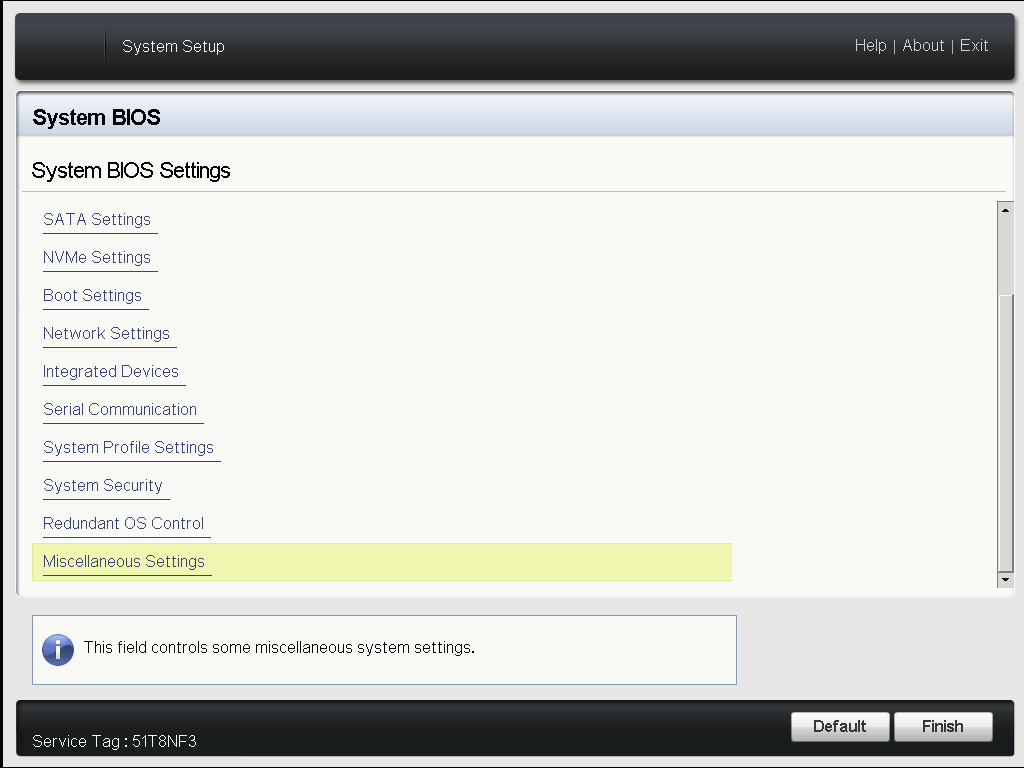
Task: Click the System BIOS title
Action: [97, 118]
